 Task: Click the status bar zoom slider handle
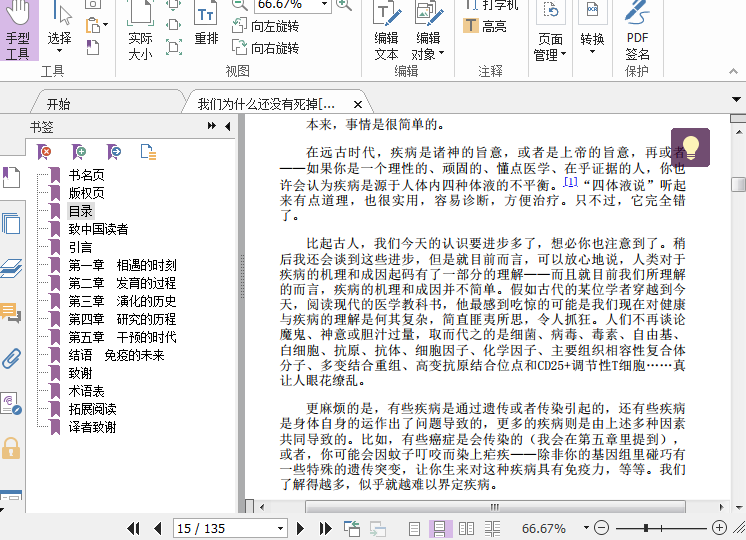[646, 528]
